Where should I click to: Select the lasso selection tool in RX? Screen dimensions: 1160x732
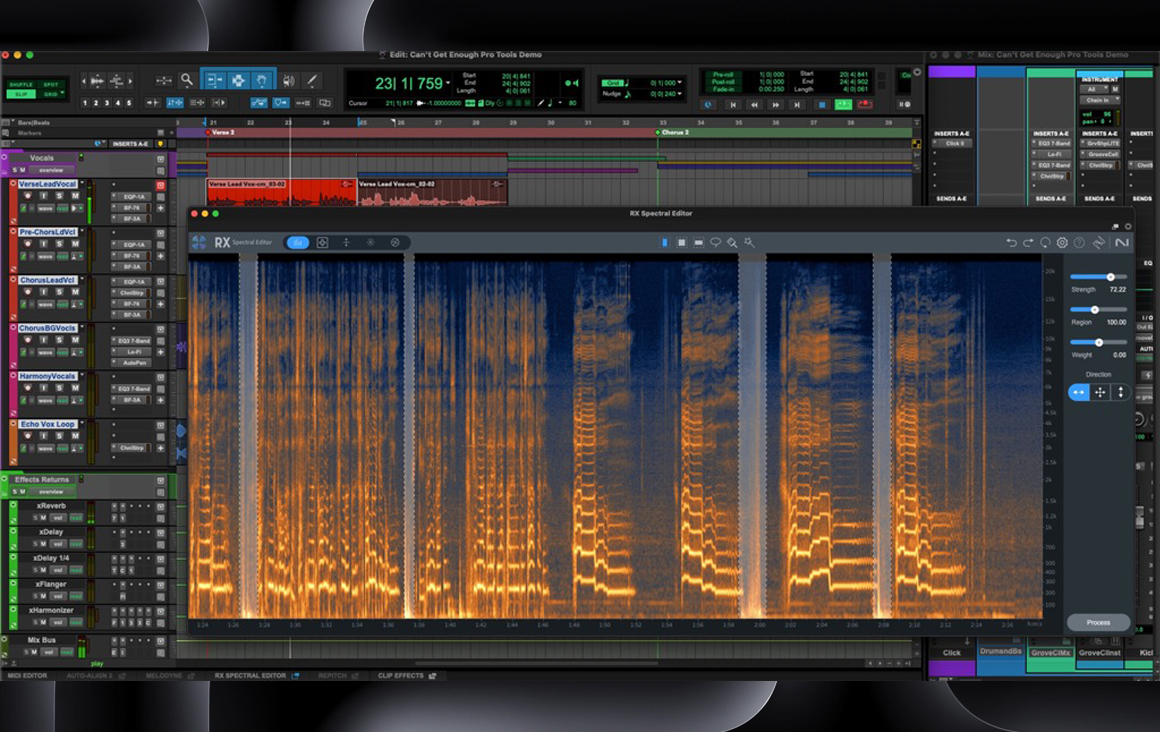coord(715,242)
